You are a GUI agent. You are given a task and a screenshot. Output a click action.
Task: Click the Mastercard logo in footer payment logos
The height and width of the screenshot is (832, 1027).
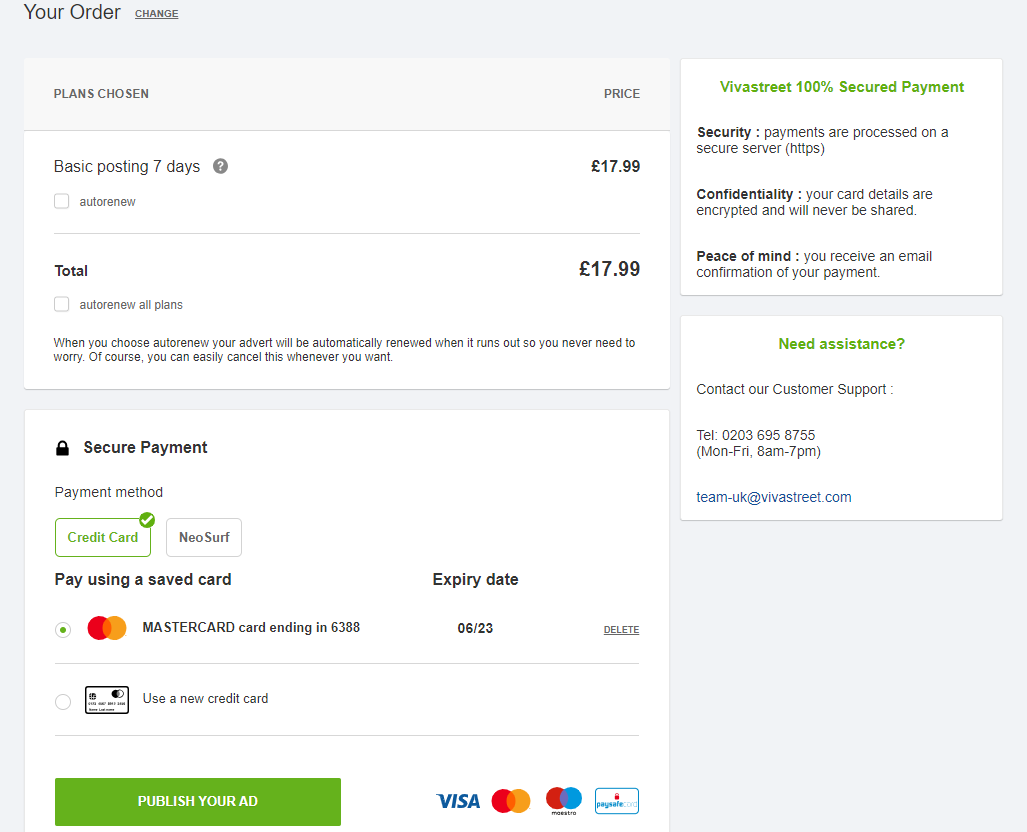[511, 801]
